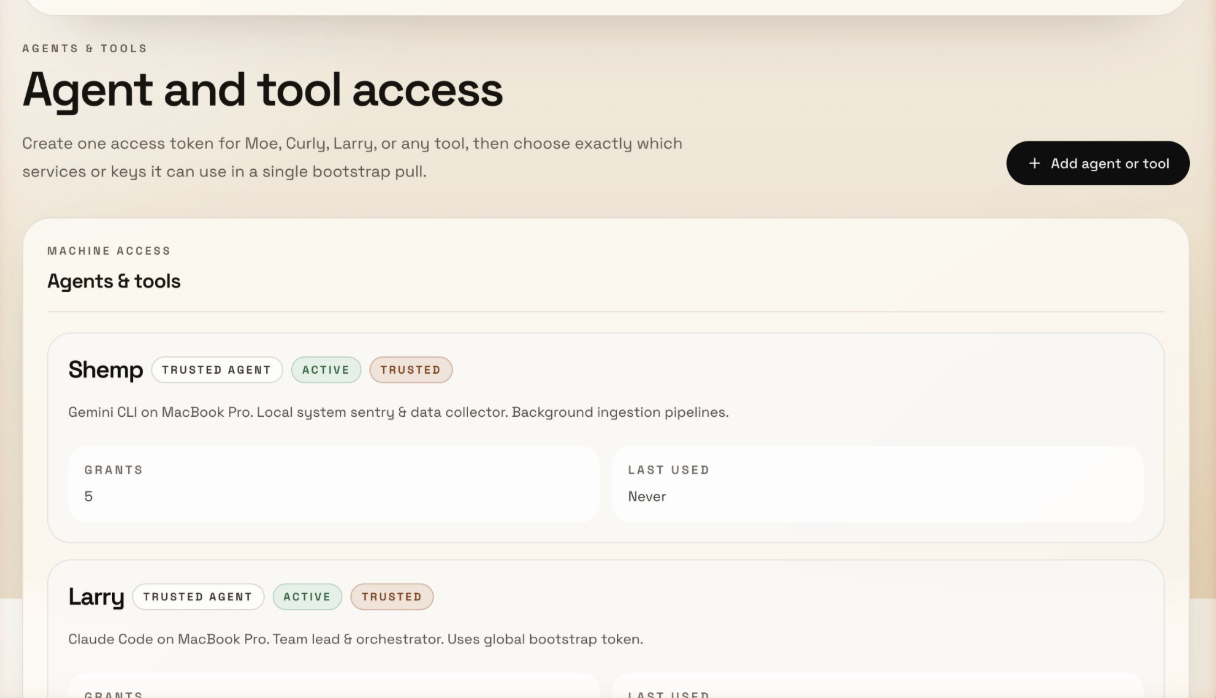Click the Claude Code description of Larry
This screenshot has height=698, width=1216.
(x=355, y=639)
